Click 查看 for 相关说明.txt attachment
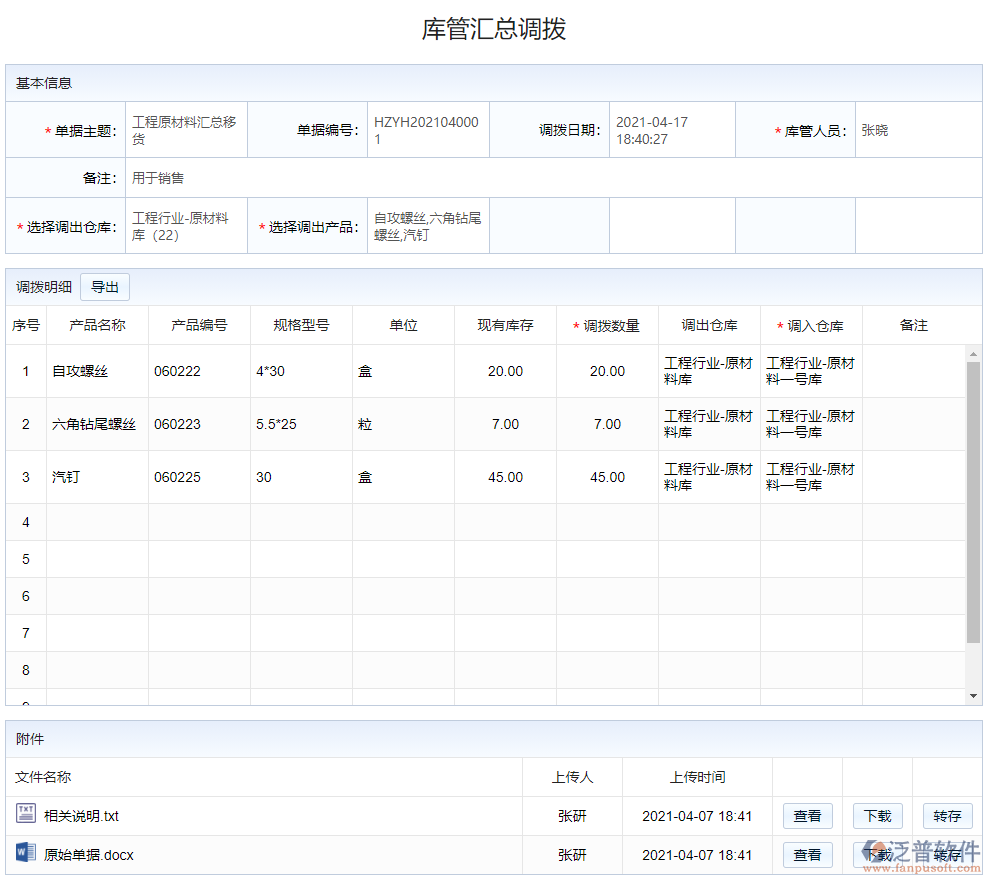The image size is (991, 884). [807, 816]
